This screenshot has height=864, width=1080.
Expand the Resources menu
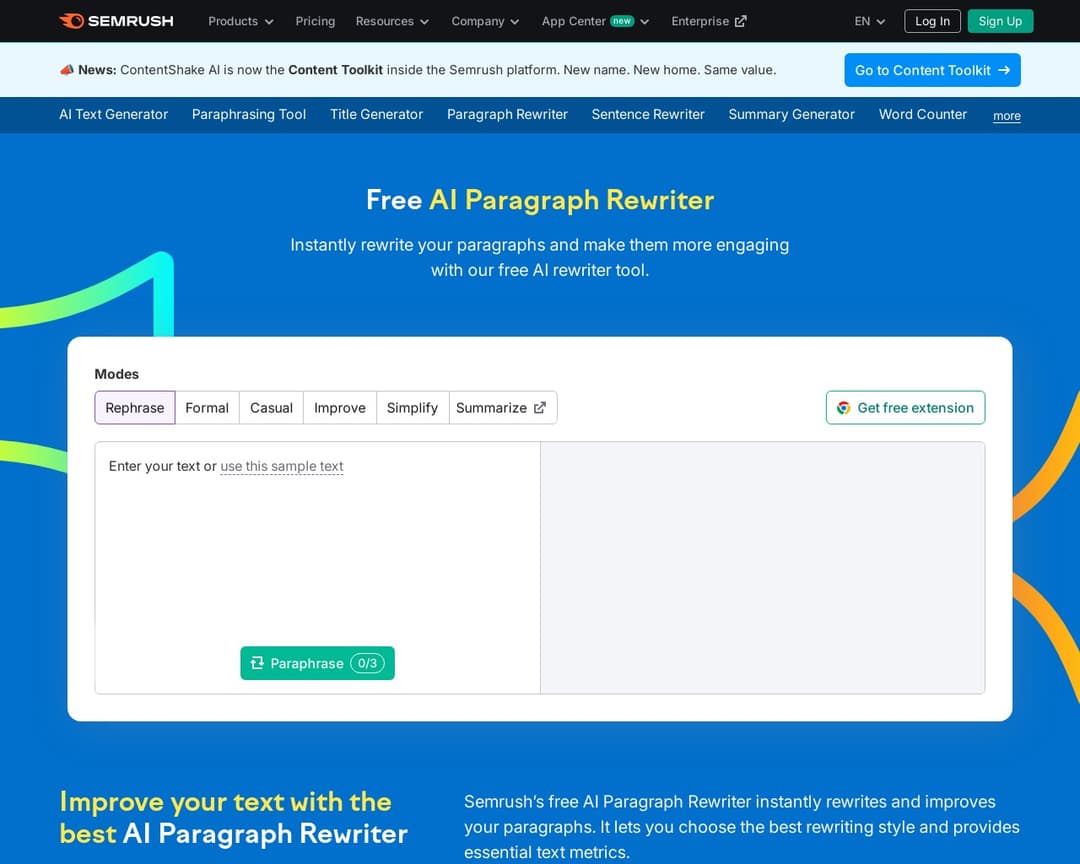tap(391, 21)
